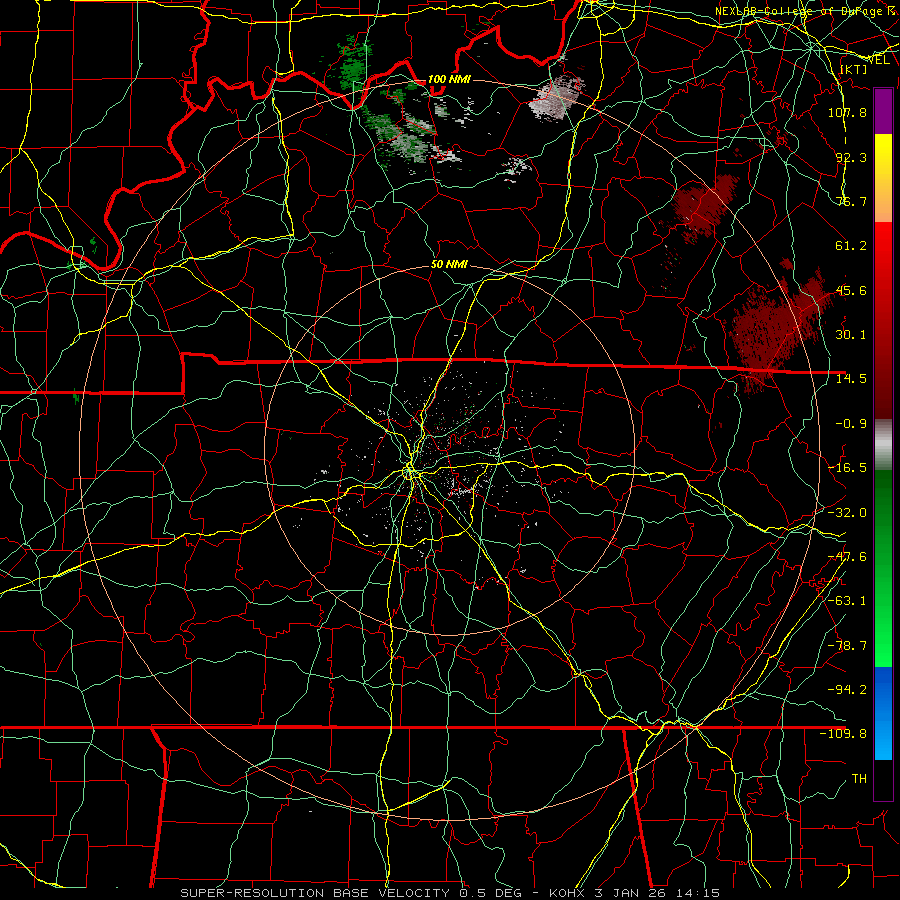The width and height of the screenshot is (900, 900).
Task: Click the -32.0 scale value
Action: point(847,513)
